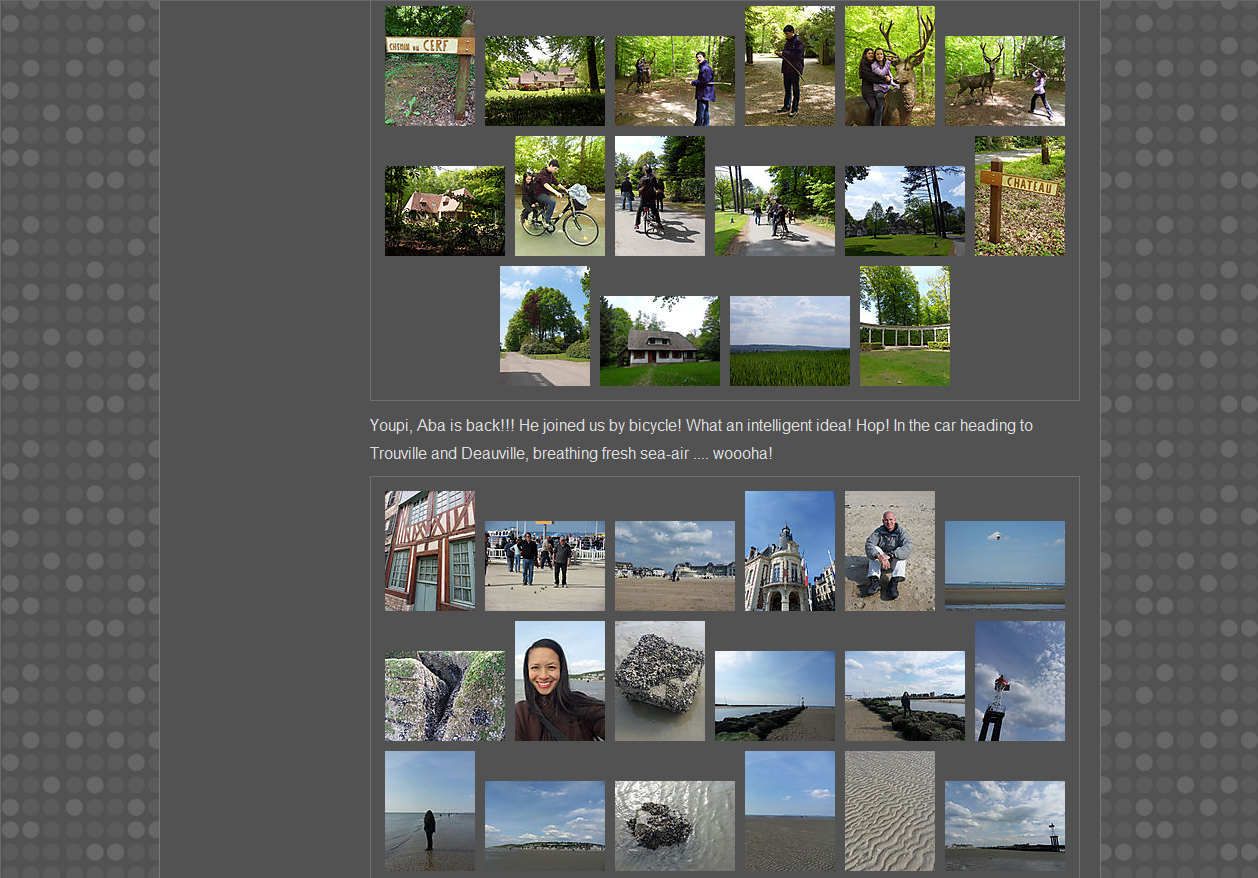Click the barnacle-covered square block thumbnail

pyautogui.click(x=659, y=681)
